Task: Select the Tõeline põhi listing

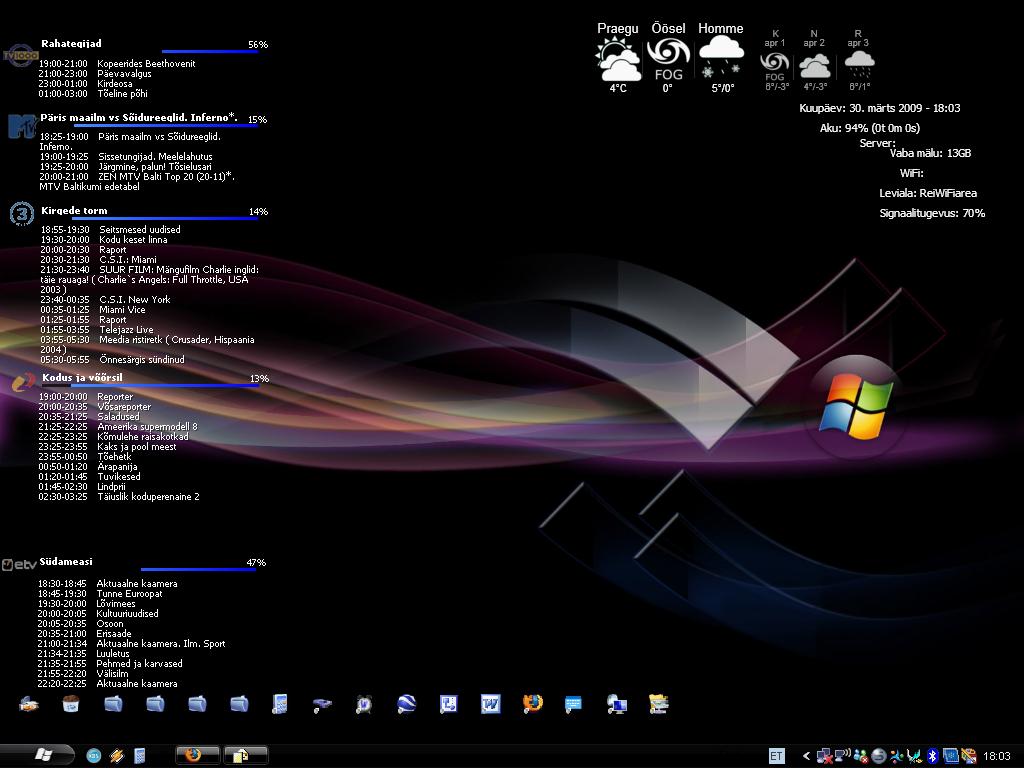Action: tap(93, 94)
